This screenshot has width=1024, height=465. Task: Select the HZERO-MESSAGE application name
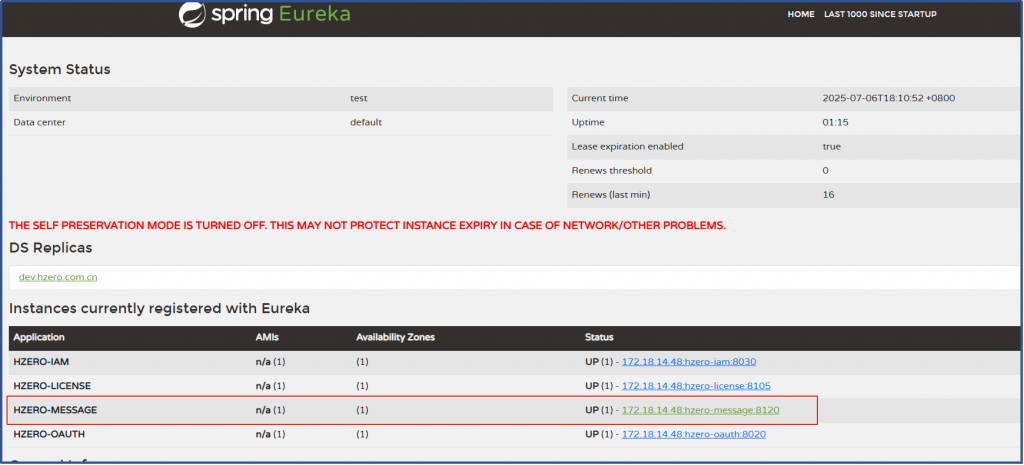pyautogui.click(x=55, y=410)
